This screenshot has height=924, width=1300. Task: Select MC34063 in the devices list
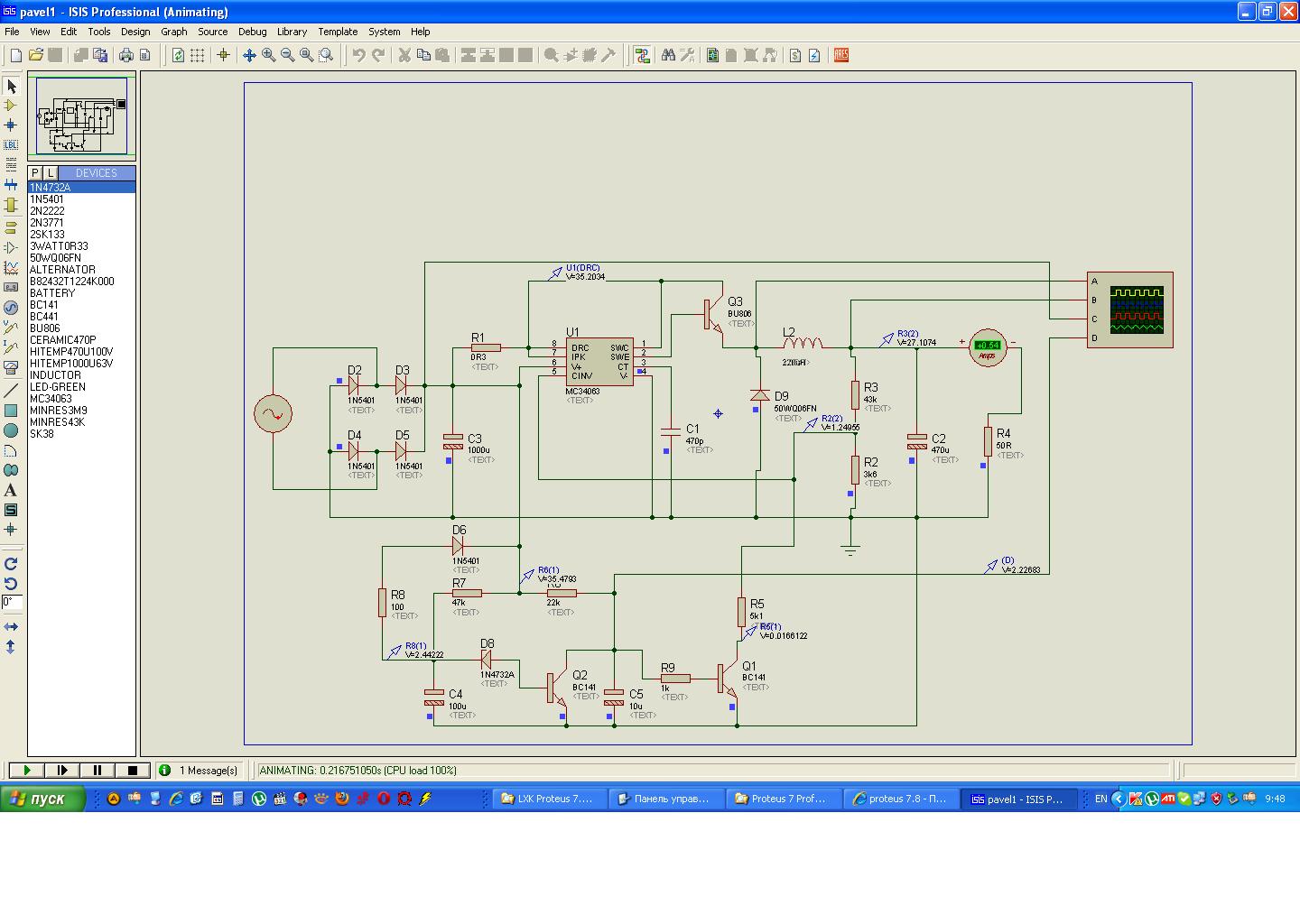click(x=51, y=399)
